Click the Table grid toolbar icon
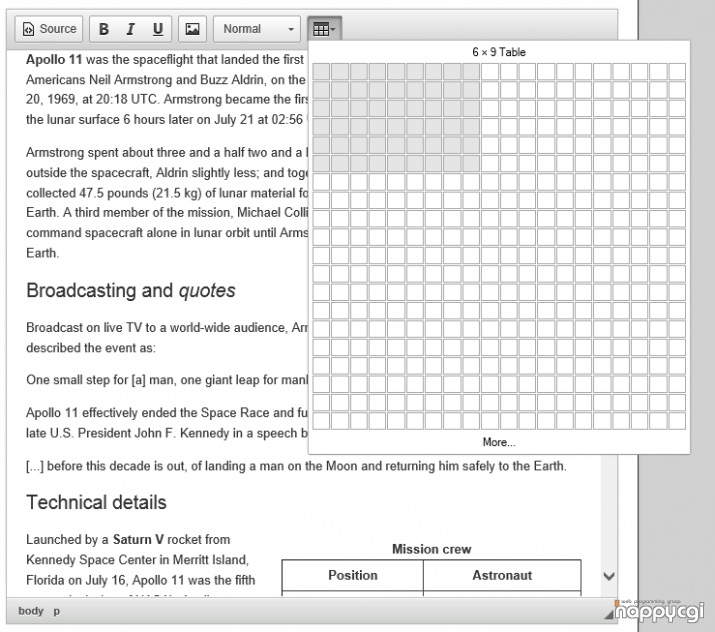Image resolution: width=715 pixels, height=632 pixels. click(321, 30)
